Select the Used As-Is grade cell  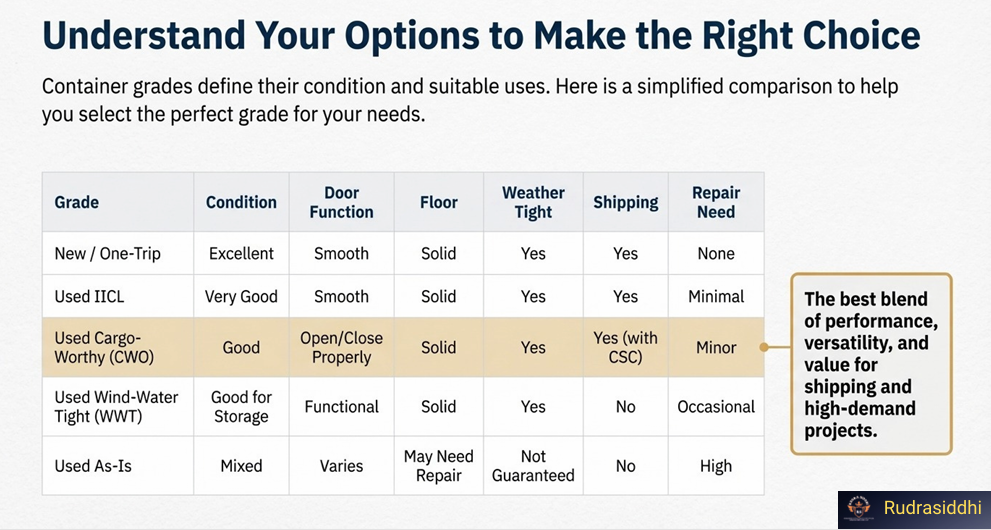[x=93, y=466]
